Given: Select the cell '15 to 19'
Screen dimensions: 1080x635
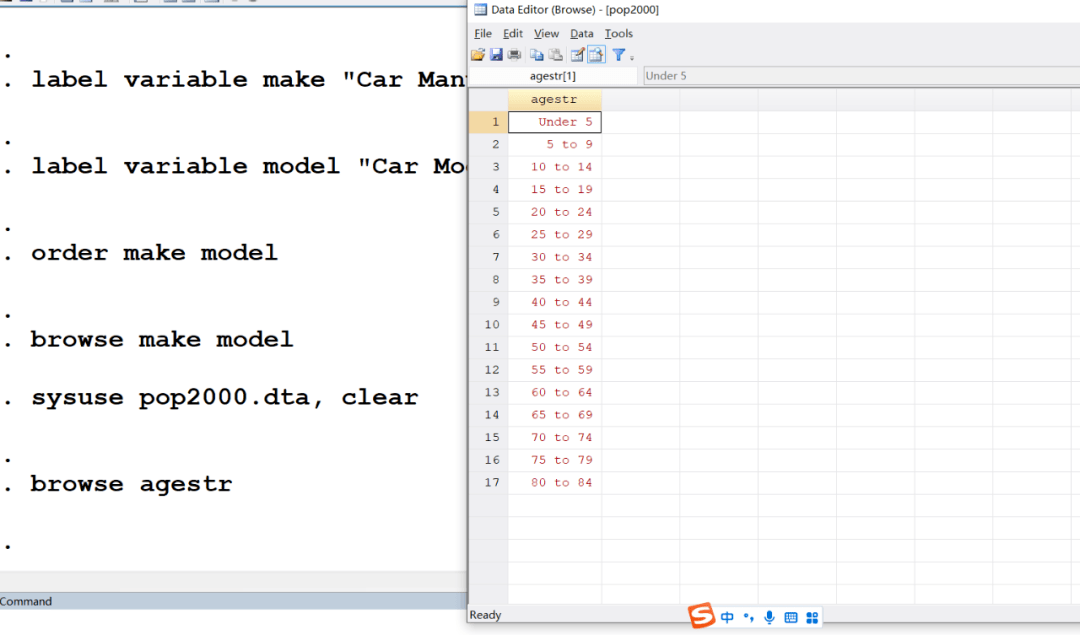Looking at the screenshot, I should [x=554, y=189].
